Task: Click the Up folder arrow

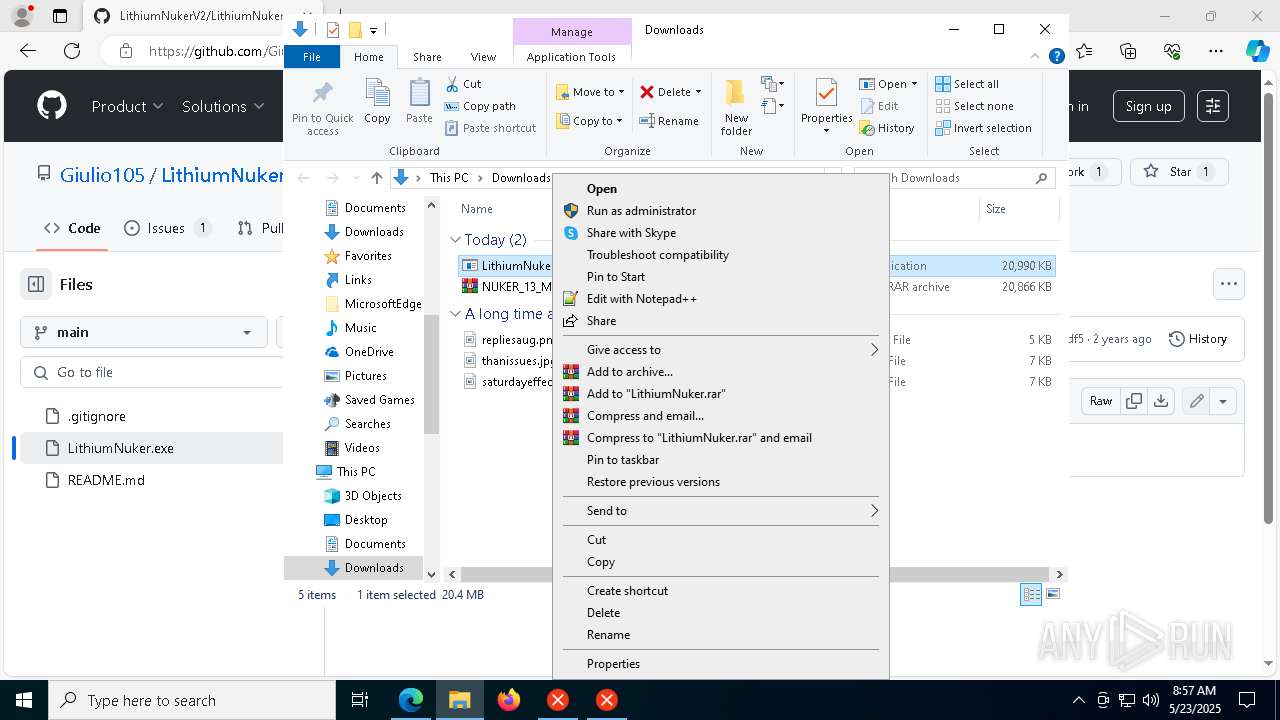Action: click(x=376, y=178)
